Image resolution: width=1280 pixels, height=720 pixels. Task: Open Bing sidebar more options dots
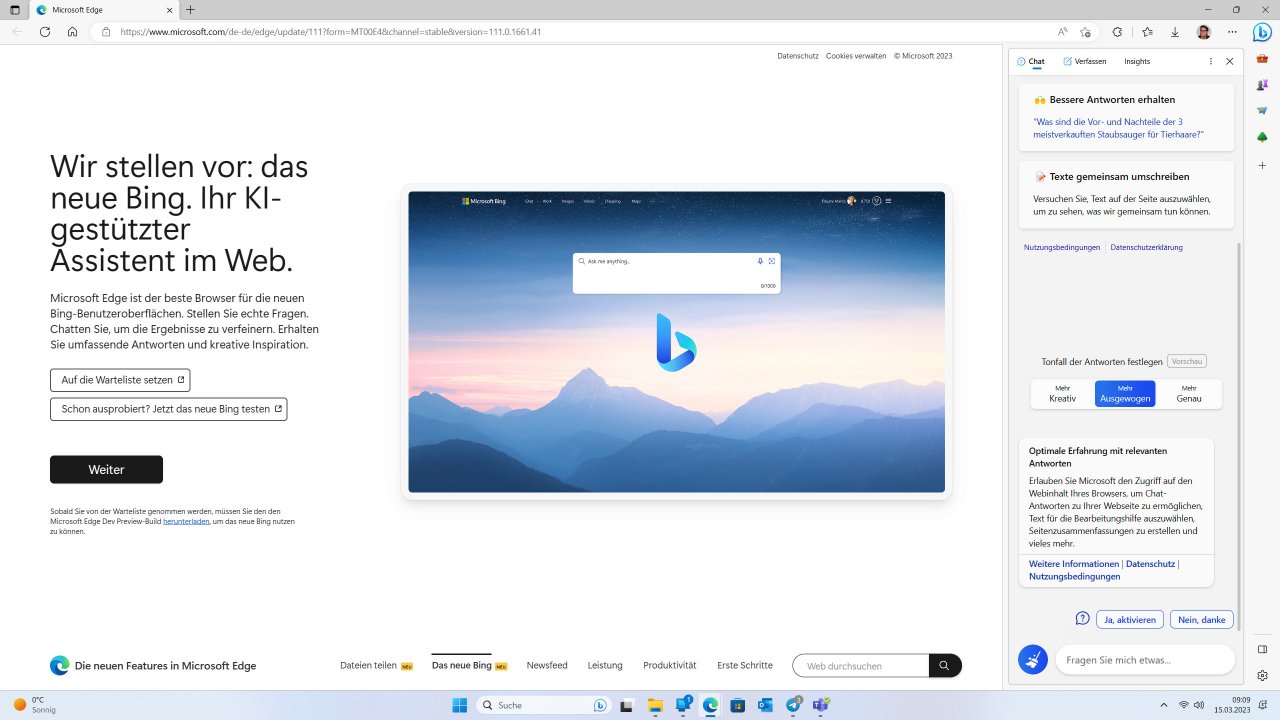[x=1211, y=61]
